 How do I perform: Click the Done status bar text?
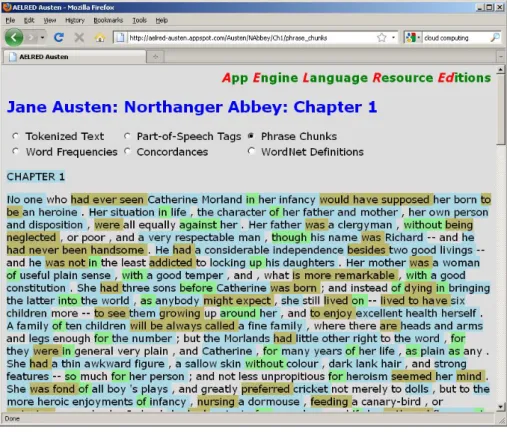point(12,419)
